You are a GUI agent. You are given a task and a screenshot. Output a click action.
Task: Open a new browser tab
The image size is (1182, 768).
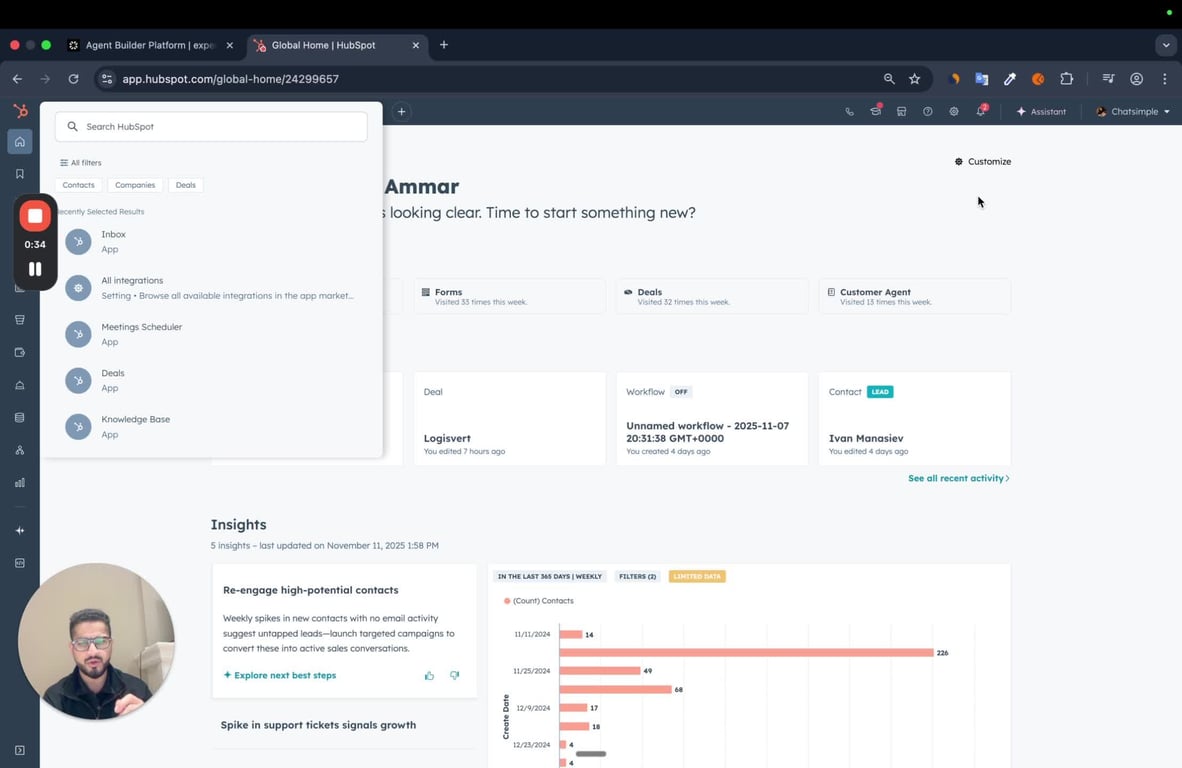tap(444, 45)
